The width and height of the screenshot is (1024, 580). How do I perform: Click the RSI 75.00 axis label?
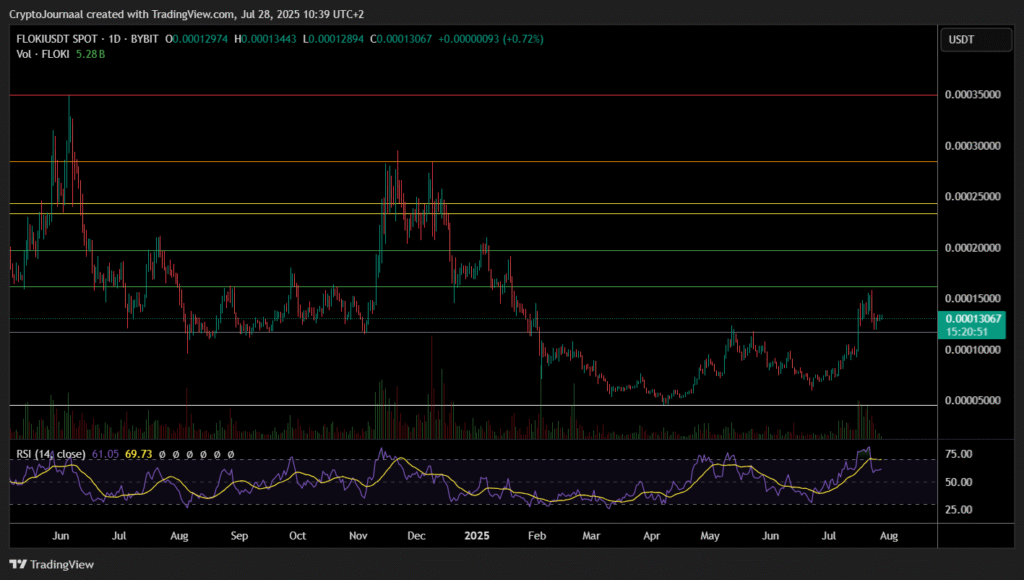[x=959, y=454]
